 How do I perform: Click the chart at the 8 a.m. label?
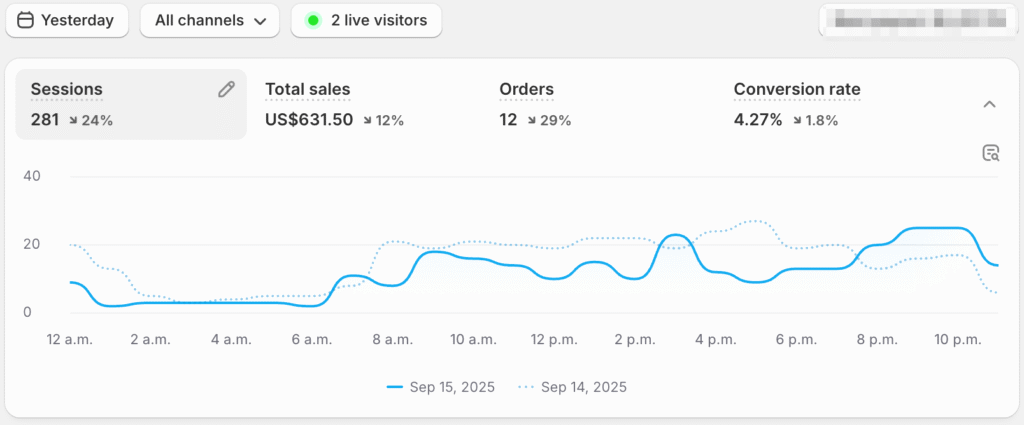[390, 340]
